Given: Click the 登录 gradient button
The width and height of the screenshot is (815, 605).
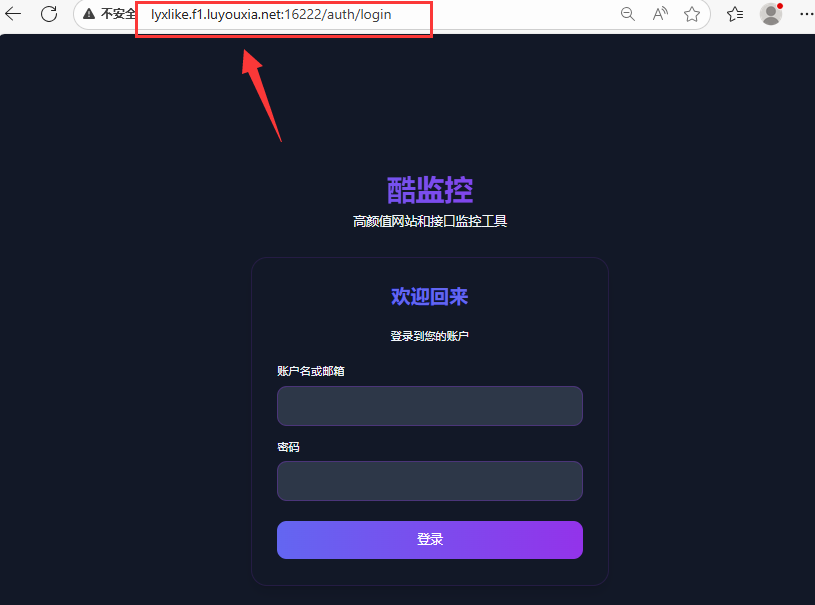Looking at the screenshot, I should point(430,540).
